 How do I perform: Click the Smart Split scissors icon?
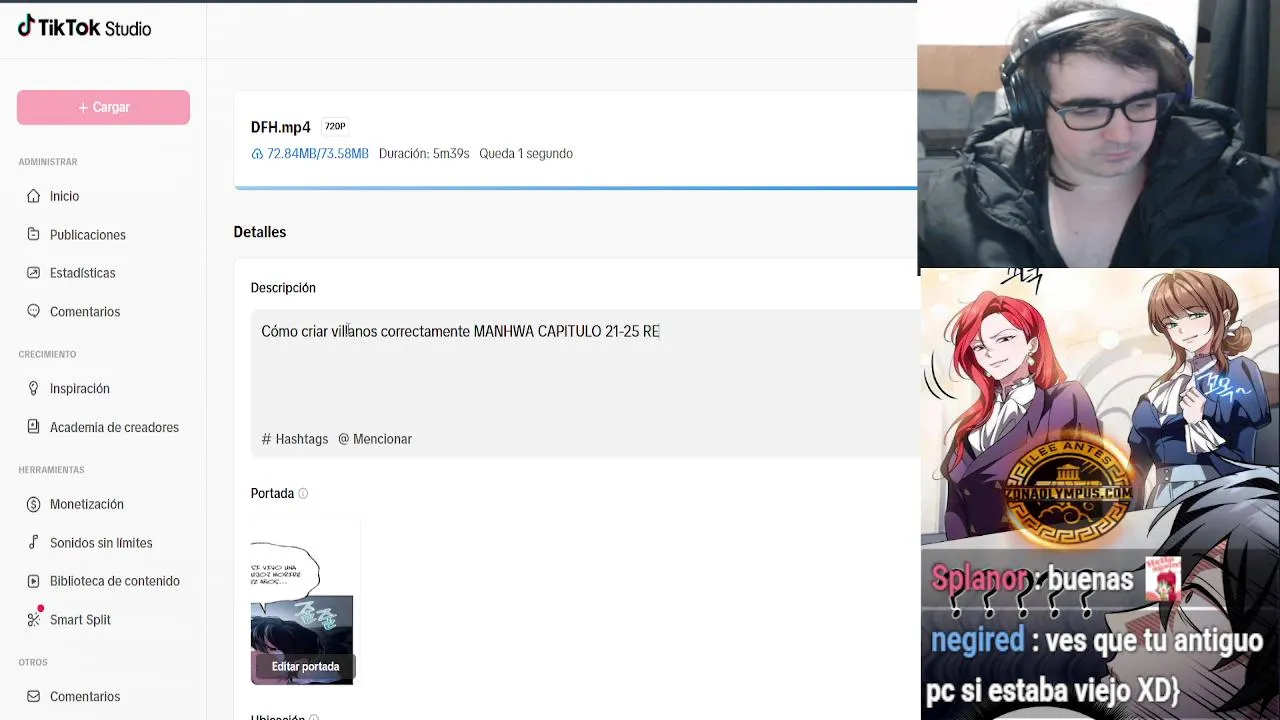[x=34, y=619]
